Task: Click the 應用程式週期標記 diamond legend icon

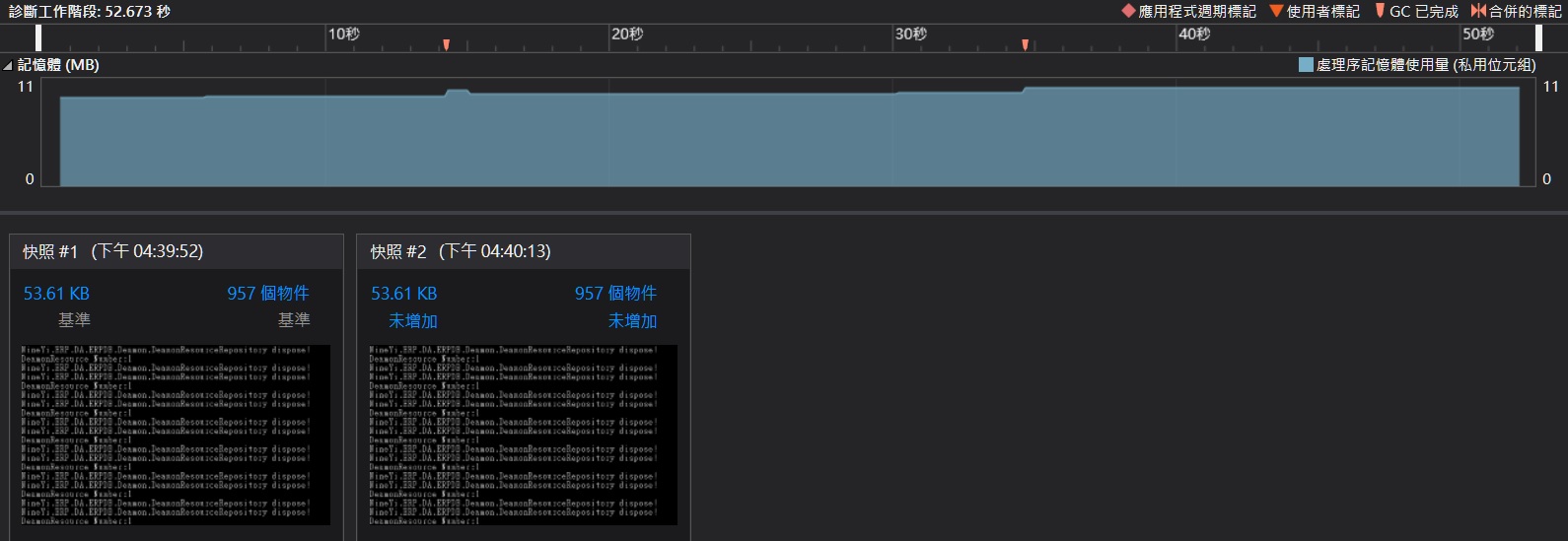Action: click(1128, 11)
